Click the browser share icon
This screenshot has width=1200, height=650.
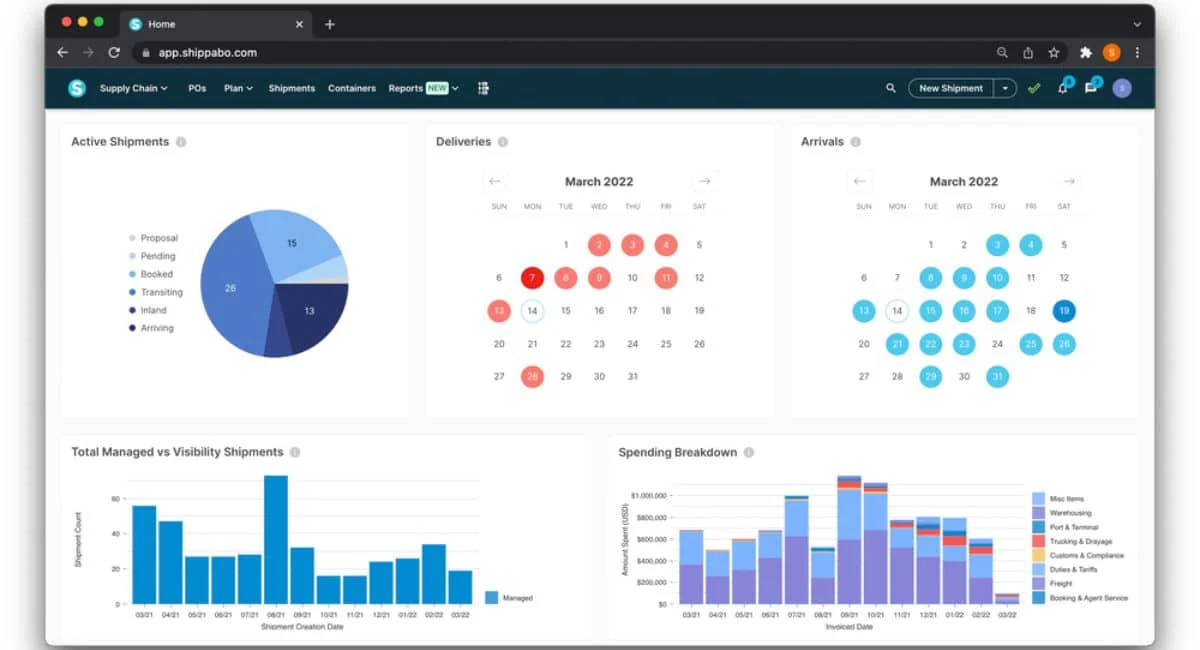coord(1028,52)
